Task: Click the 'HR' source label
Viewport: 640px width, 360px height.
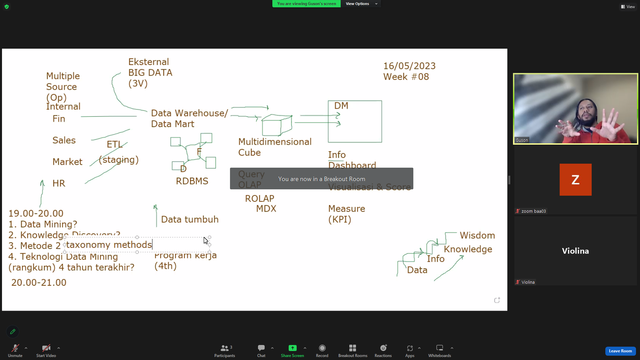Action: pyautogui.click(x=59, y=183)
